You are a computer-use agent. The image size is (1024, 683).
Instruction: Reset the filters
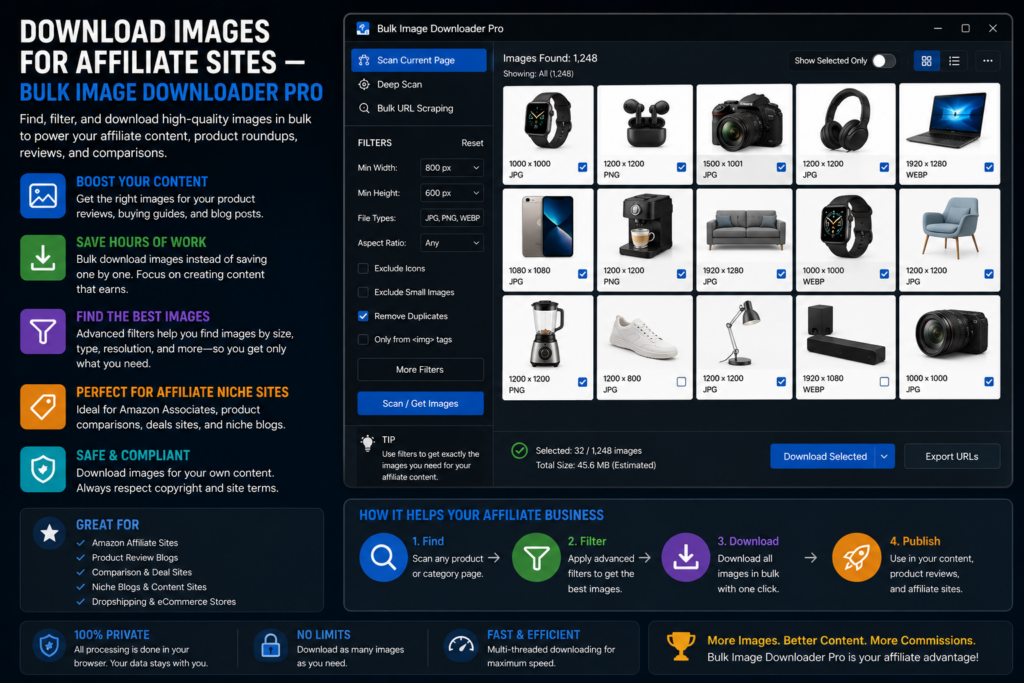(x=472, y=143)
